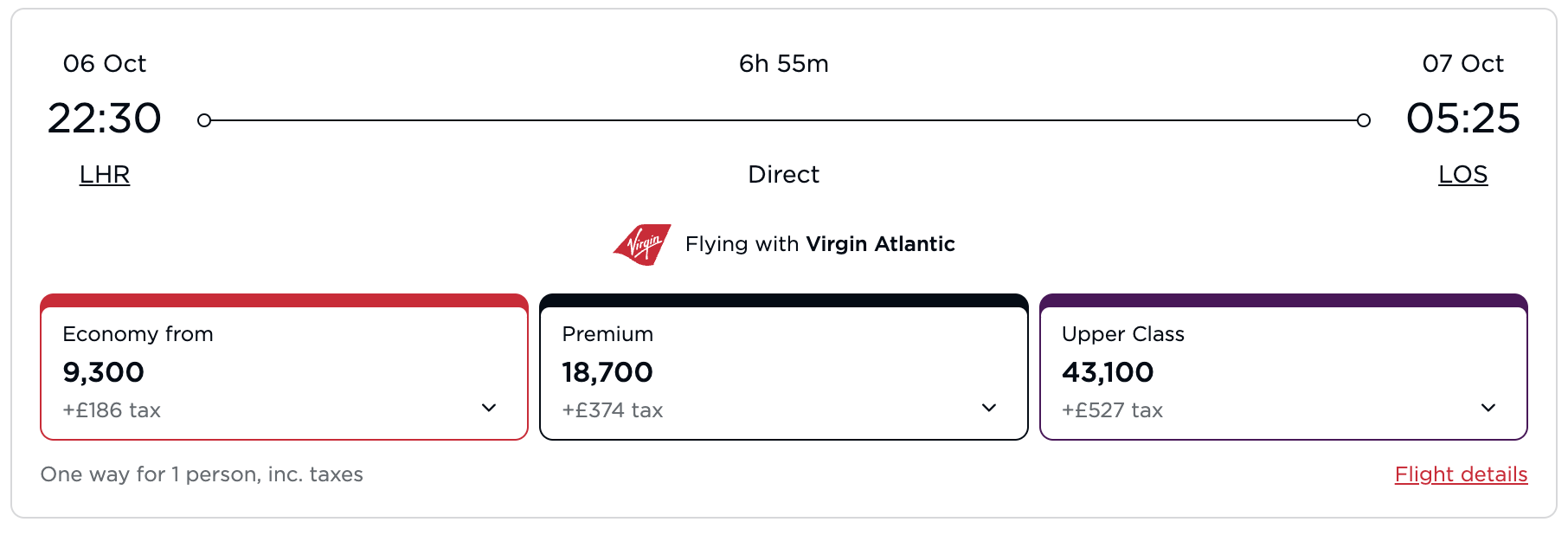The width and height of the screenshot is (1568, 535).
Task: Select the Premium 18,700 fare card
Action: [784, 367]
